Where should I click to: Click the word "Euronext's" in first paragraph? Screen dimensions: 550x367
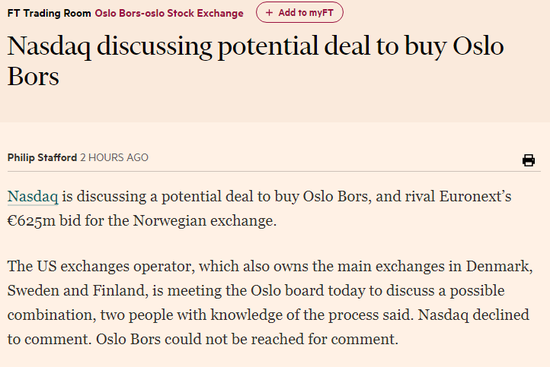click(475, 196)
